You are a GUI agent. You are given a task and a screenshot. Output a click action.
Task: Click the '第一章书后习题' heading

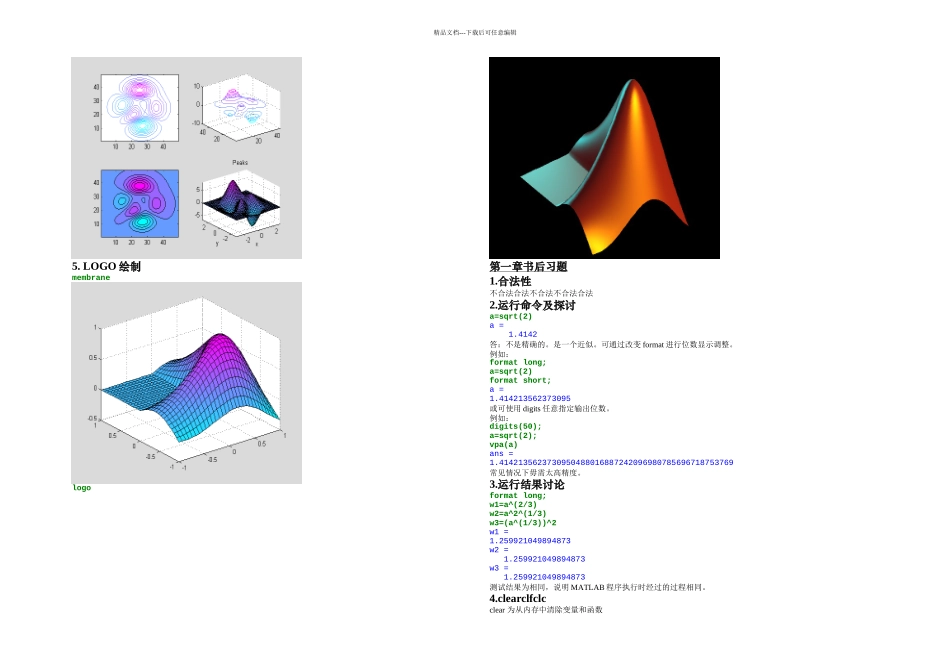[528, 267]
